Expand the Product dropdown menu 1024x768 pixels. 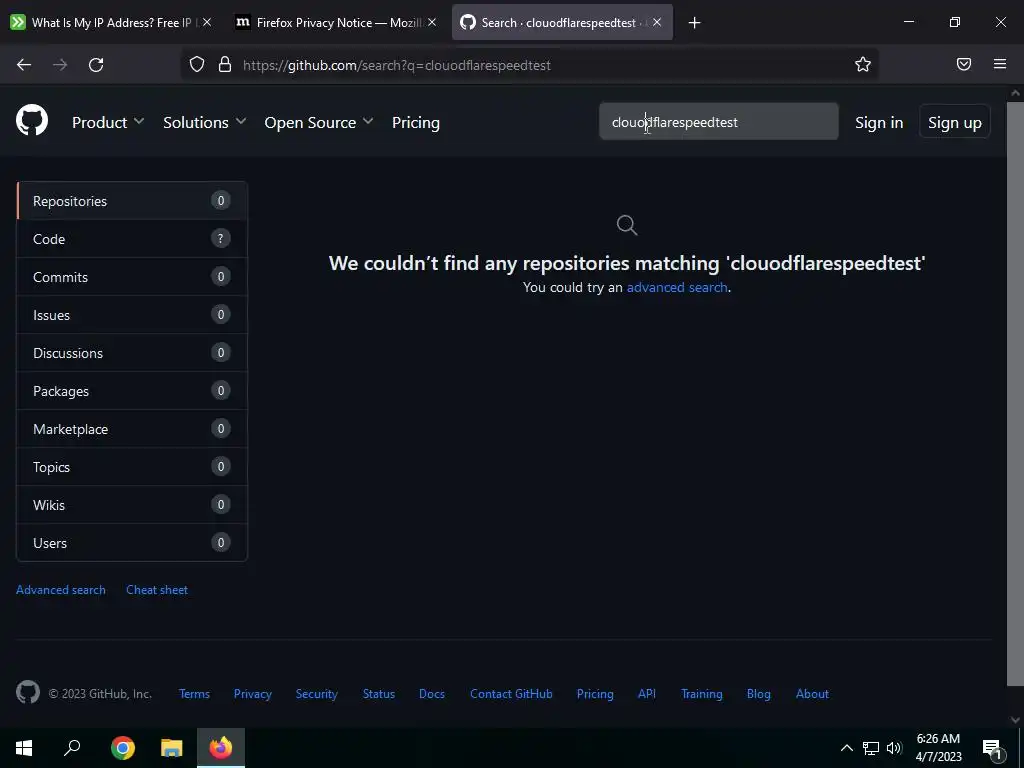[x=108, y=122]
